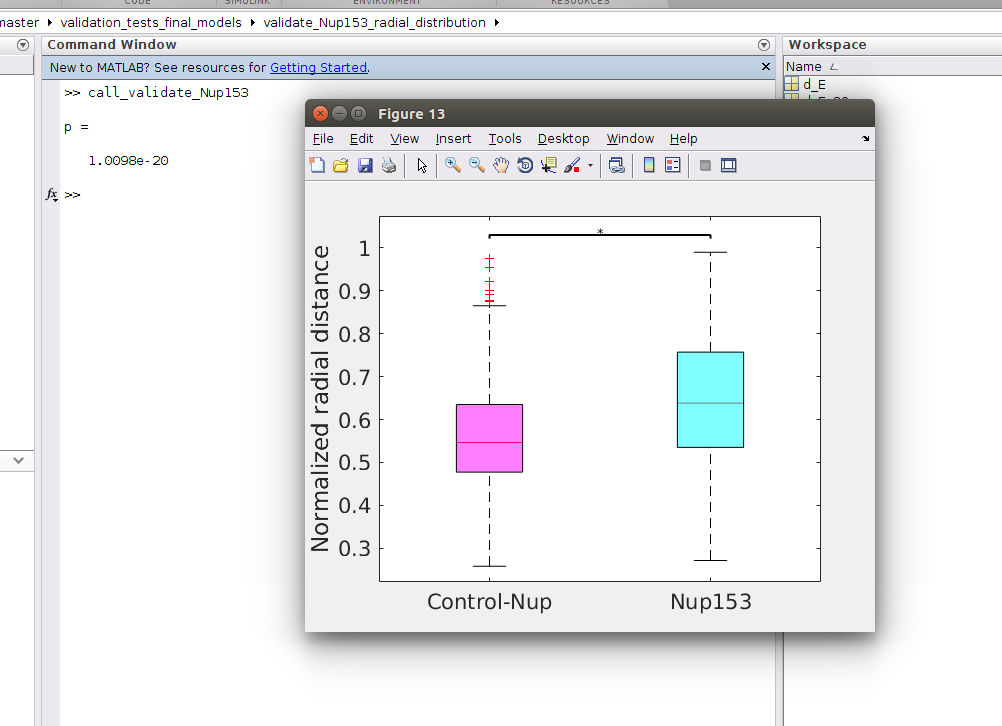Click the Show Plot Tools and dock icon
1002x726 pixels.
tap(728, 166)
